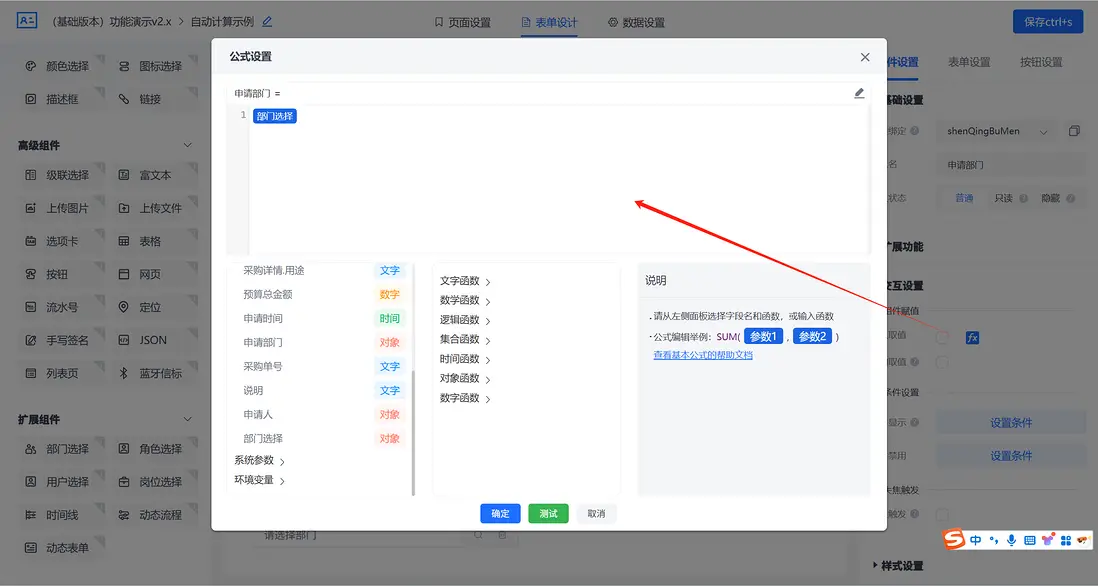Switch to the 页面设置 tab
The width and height of the screenshot is (1098, 586).
click(x=462, y=22)
